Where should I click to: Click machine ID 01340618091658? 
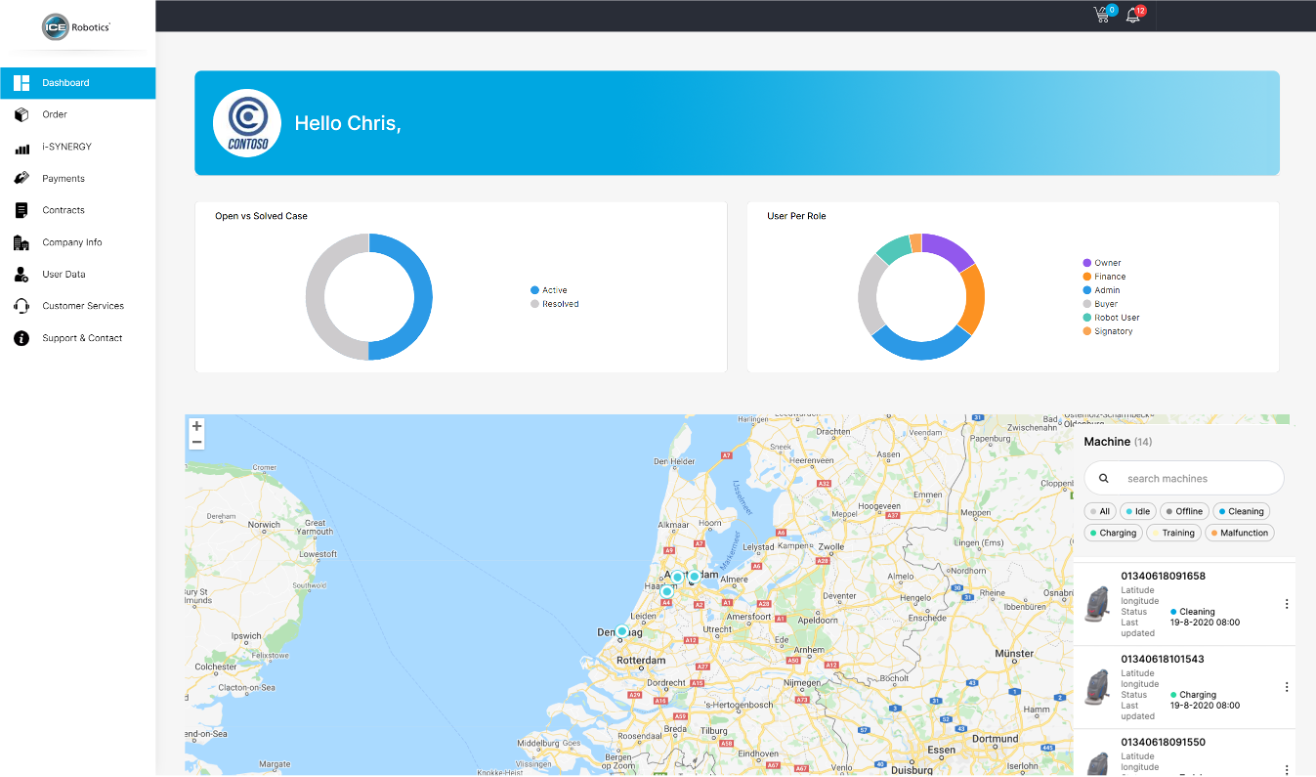1163,576
